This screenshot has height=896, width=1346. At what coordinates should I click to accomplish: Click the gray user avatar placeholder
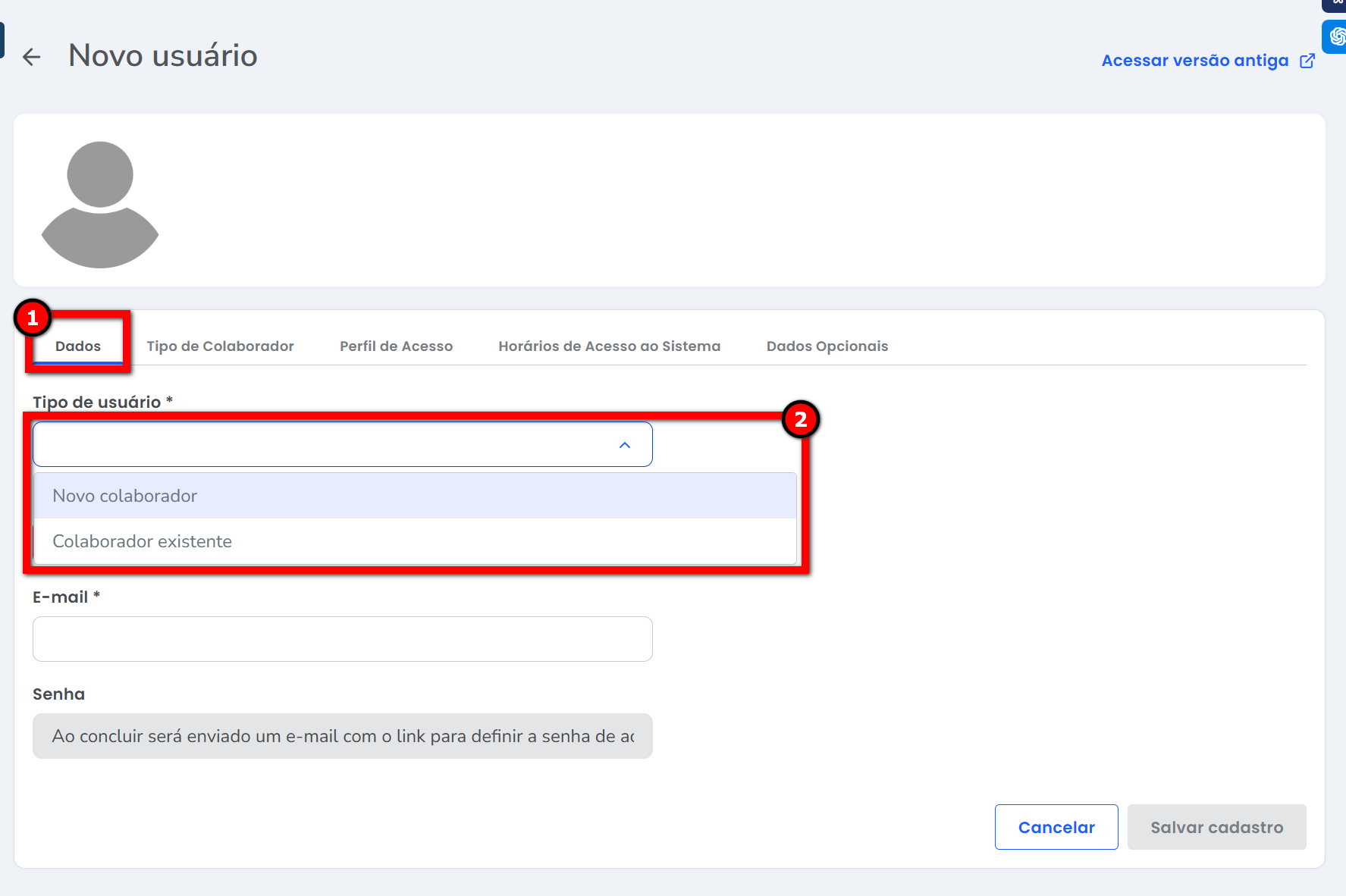click(100, 204)
